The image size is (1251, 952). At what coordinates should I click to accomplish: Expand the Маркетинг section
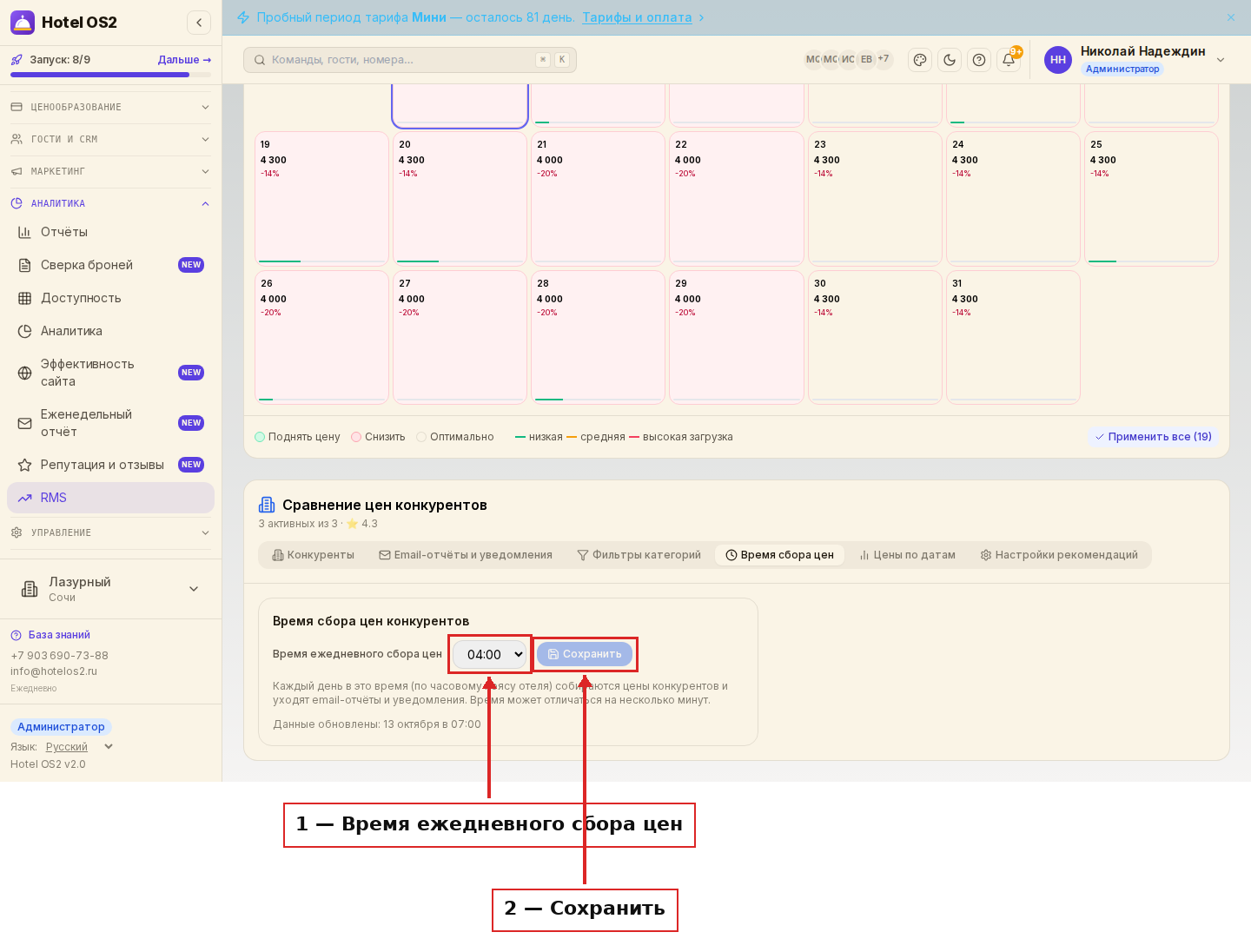(x=110, y=171)
